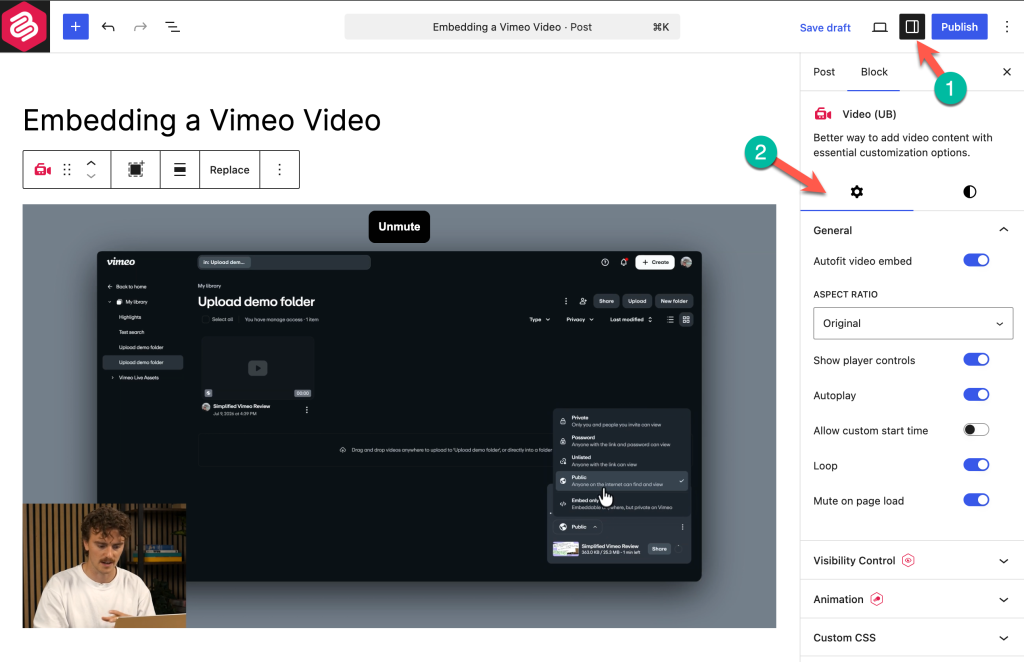Viewport: 1024px width, 662px height.
Task: Click the site logo in top corner
Action: (x=24, y=26)
